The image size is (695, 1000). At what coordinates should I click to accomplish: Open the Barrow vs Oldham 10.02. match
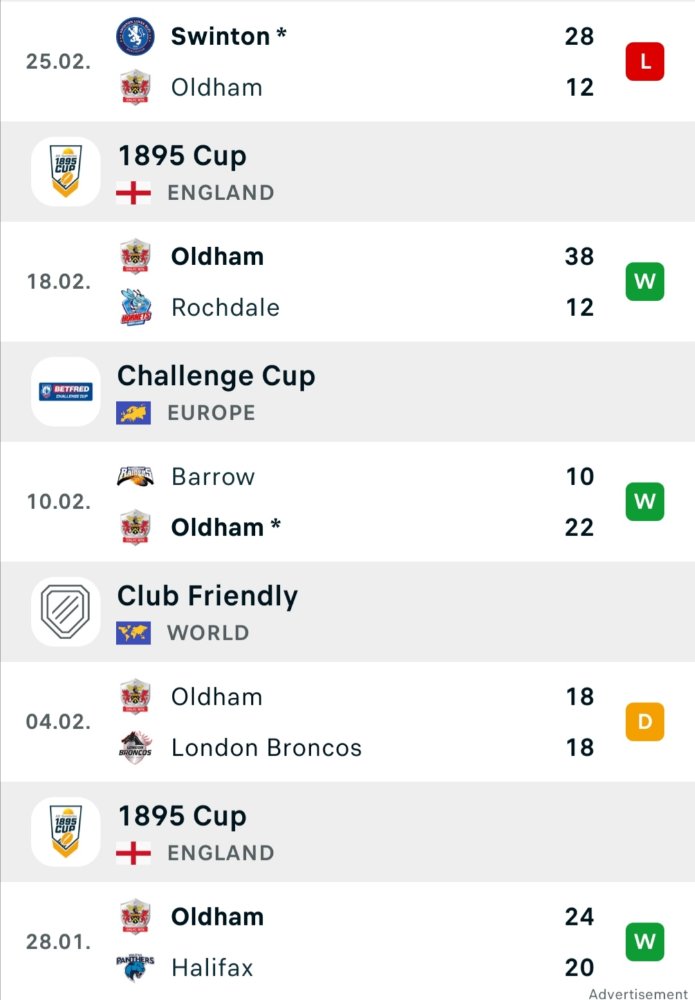348,501
